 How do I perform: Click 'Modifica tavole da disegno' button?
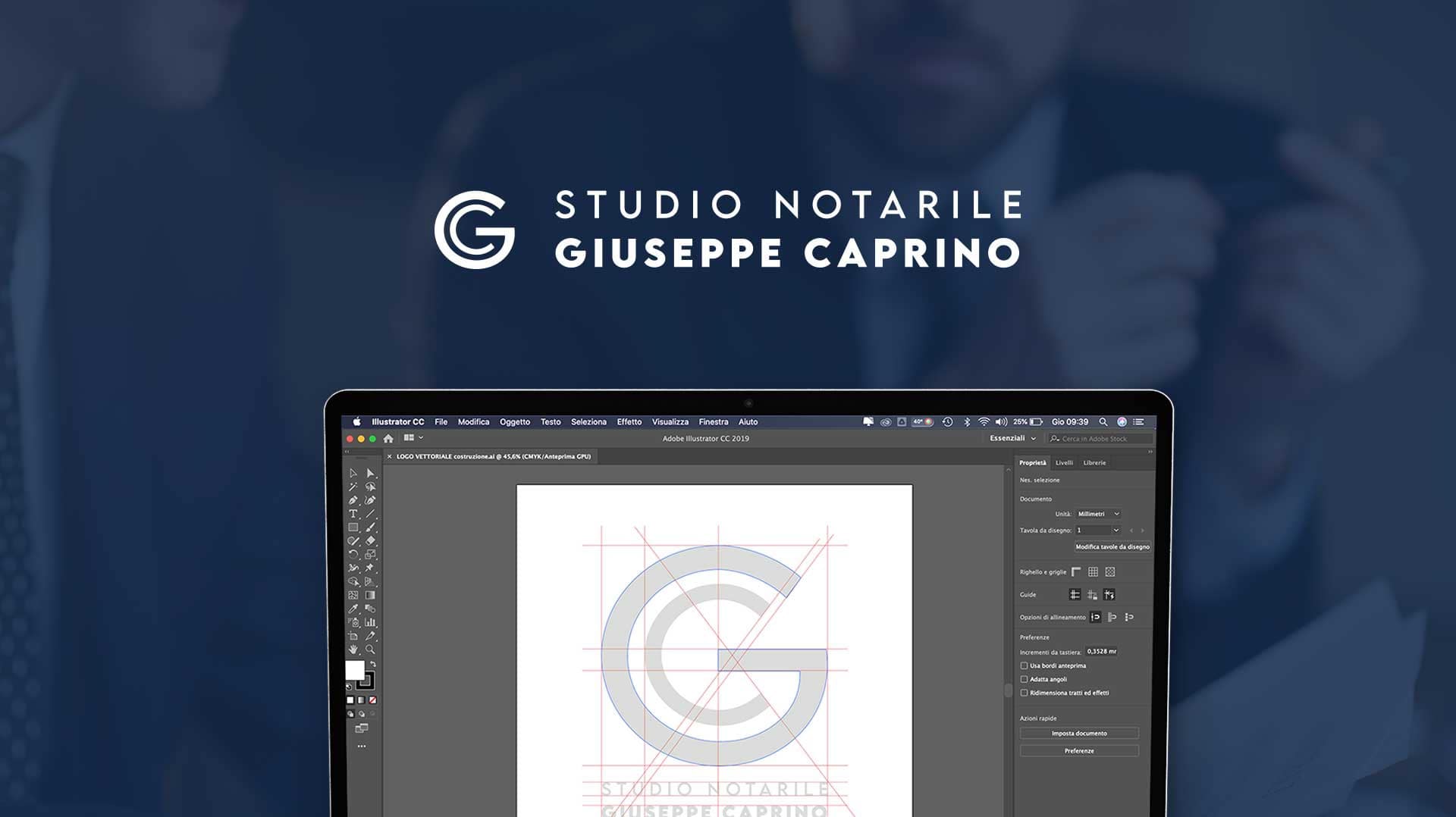click(x=1112, y=546)
